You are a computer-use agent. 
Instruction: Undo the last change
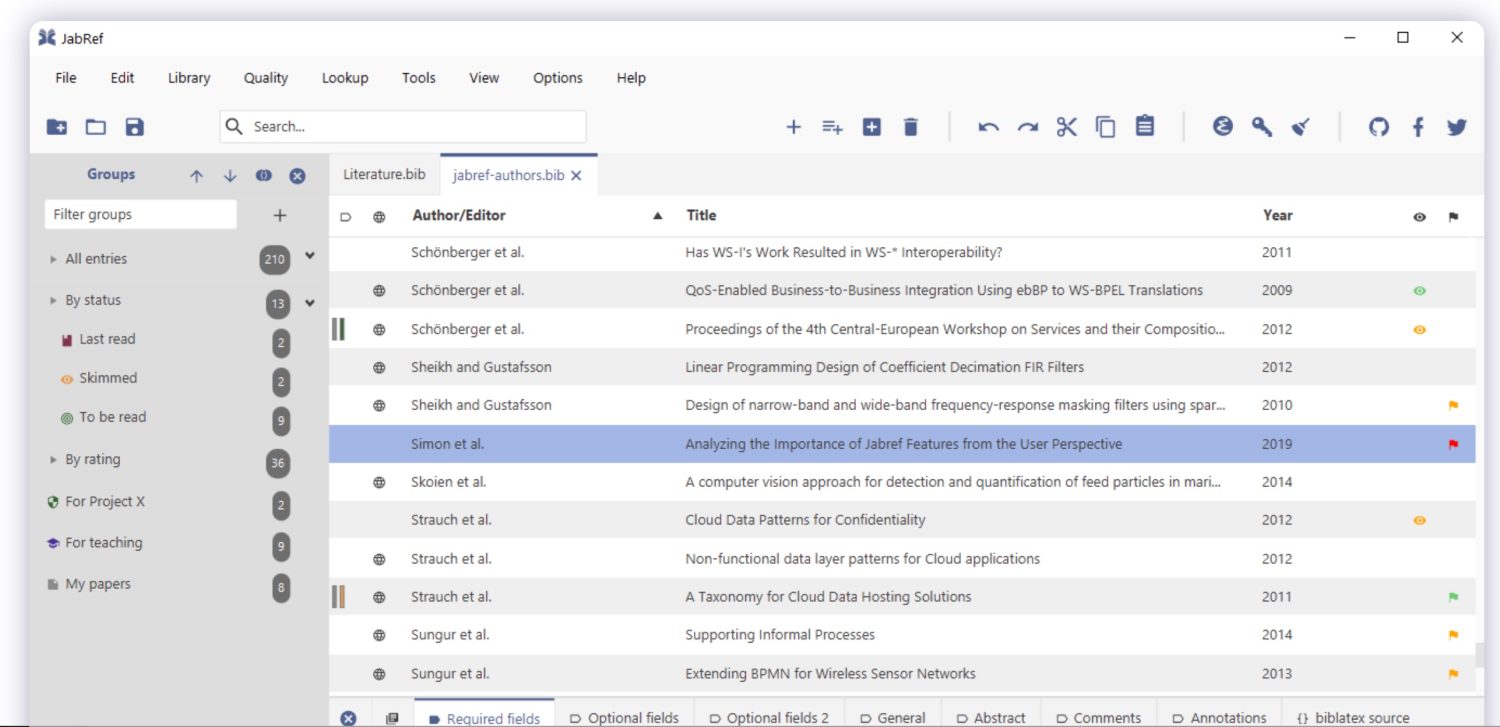pos(988,127)
